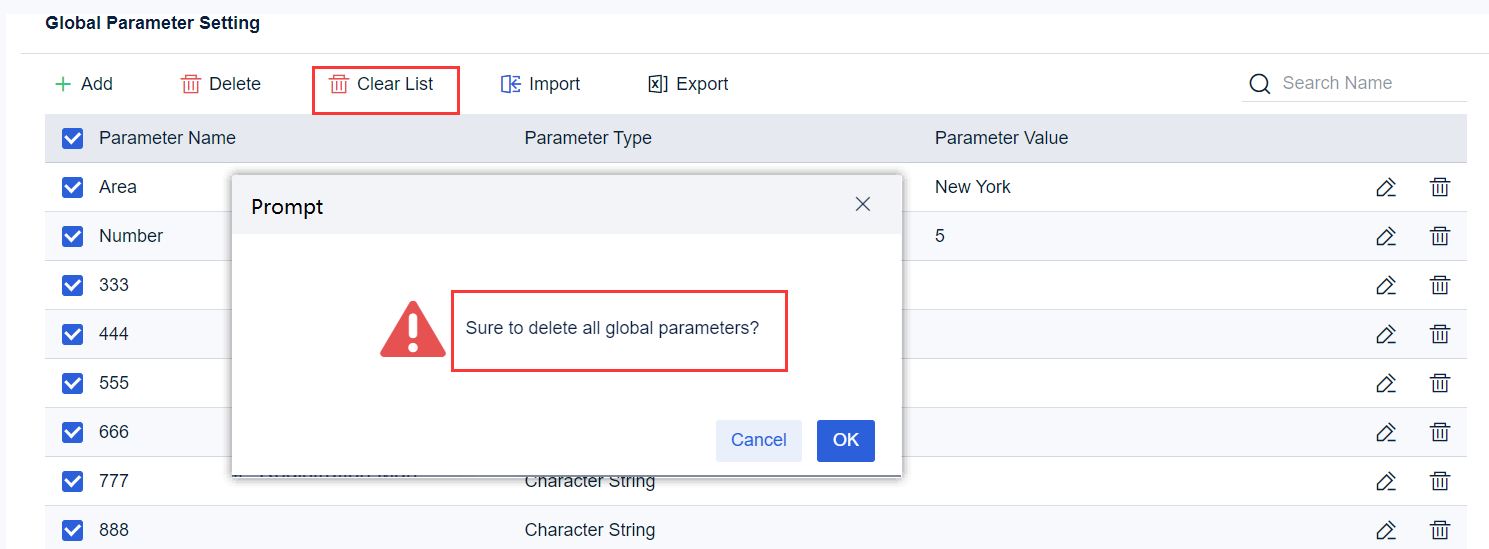Edit the 333 parameter via pencil icon
Image resolution: width=1489 pixels, height=549 pixels.
(x=1386, y=285)
